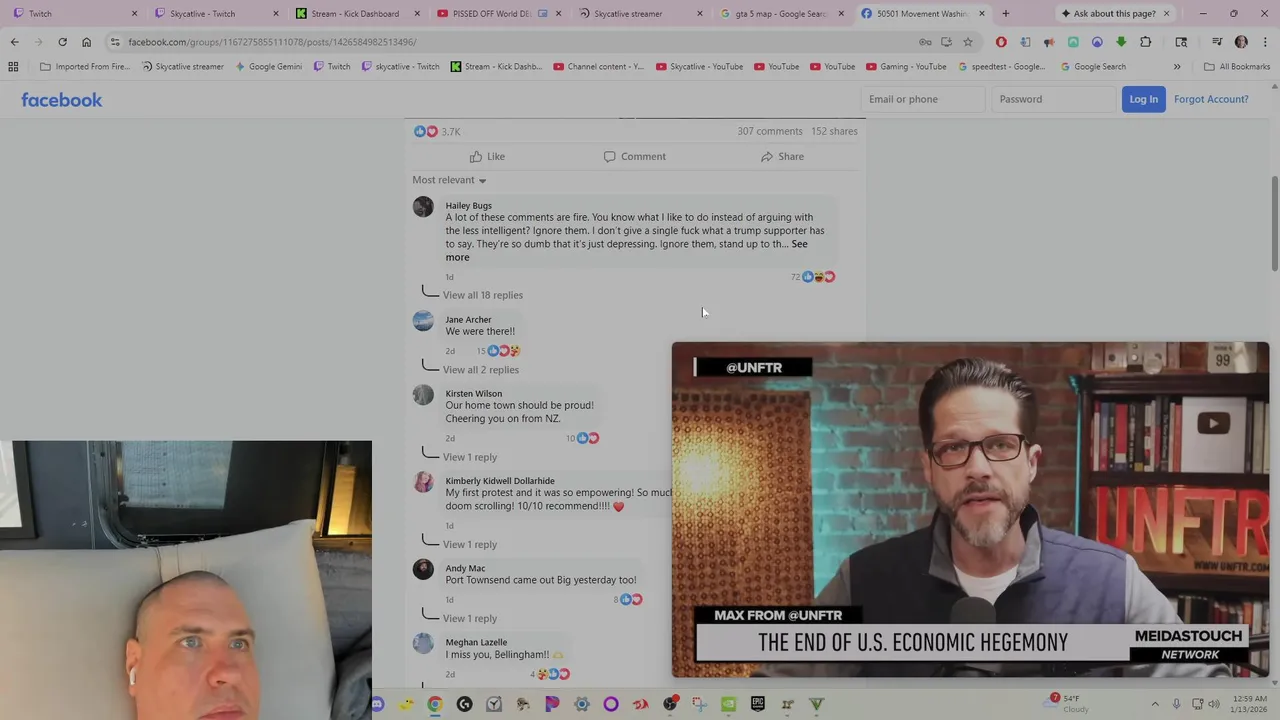The height and width of the screenshot is (720, 1280).
Task: Open Discord icon in the taskbar
Action: [377, 705]
